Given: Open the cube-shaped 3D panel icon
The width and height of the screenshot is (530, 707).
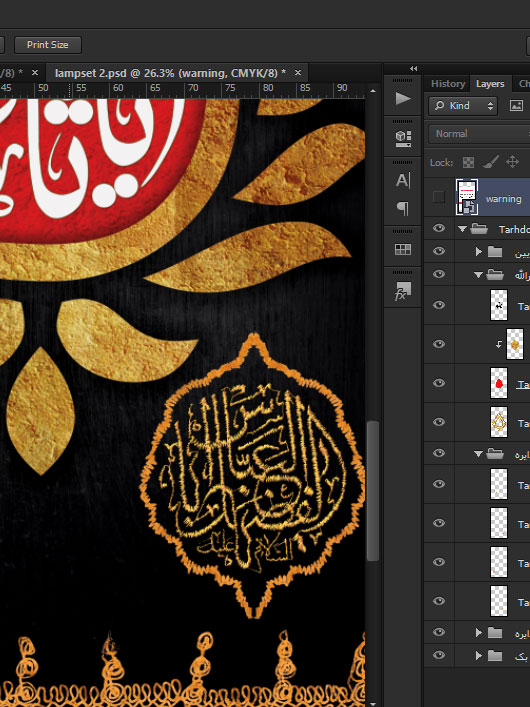Looking at the screenshot, I should (x=403, y=139).
